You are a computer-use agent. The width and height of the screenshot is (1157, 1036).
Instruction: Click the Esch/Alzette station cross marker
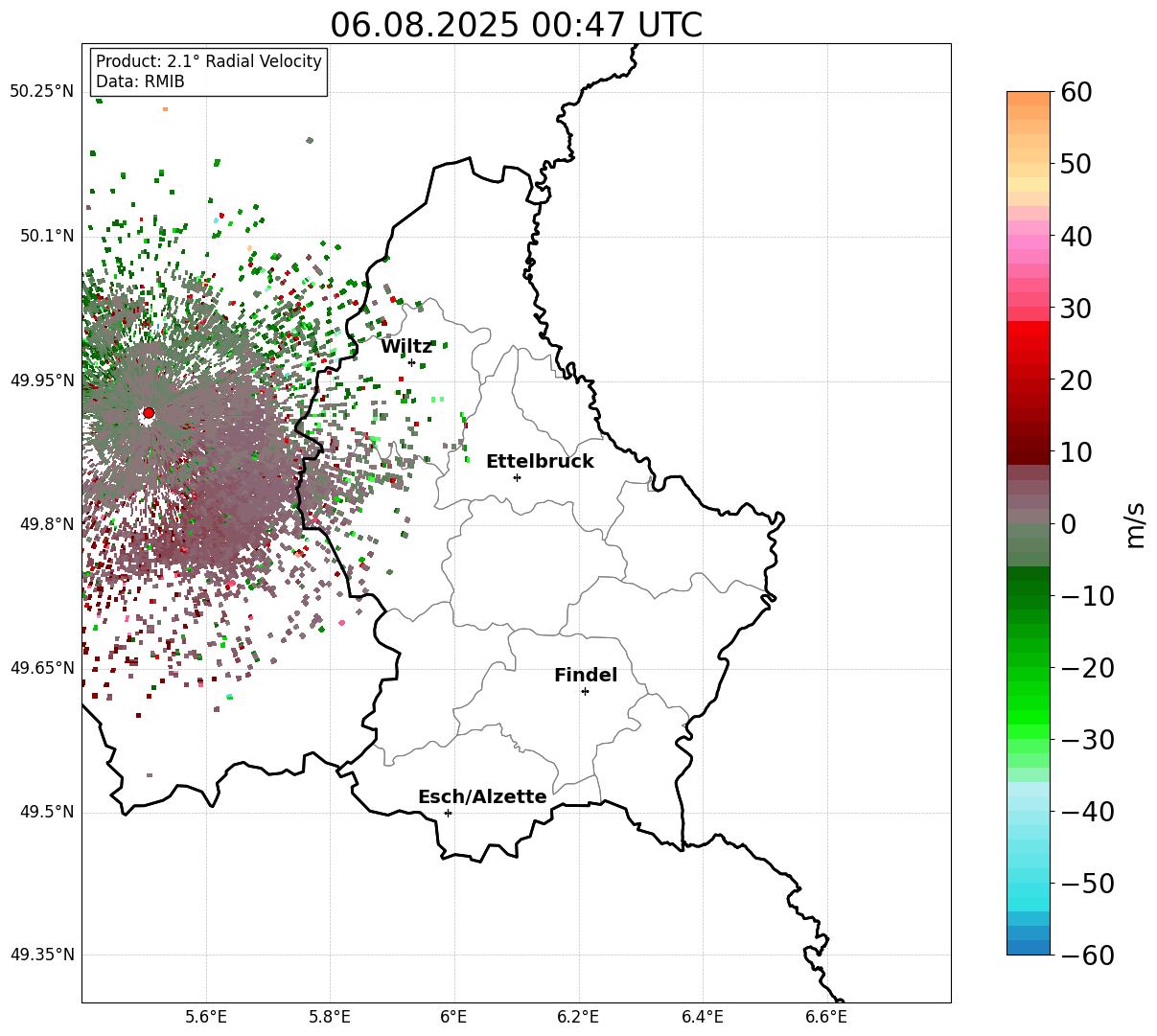[x=448, y=813]
